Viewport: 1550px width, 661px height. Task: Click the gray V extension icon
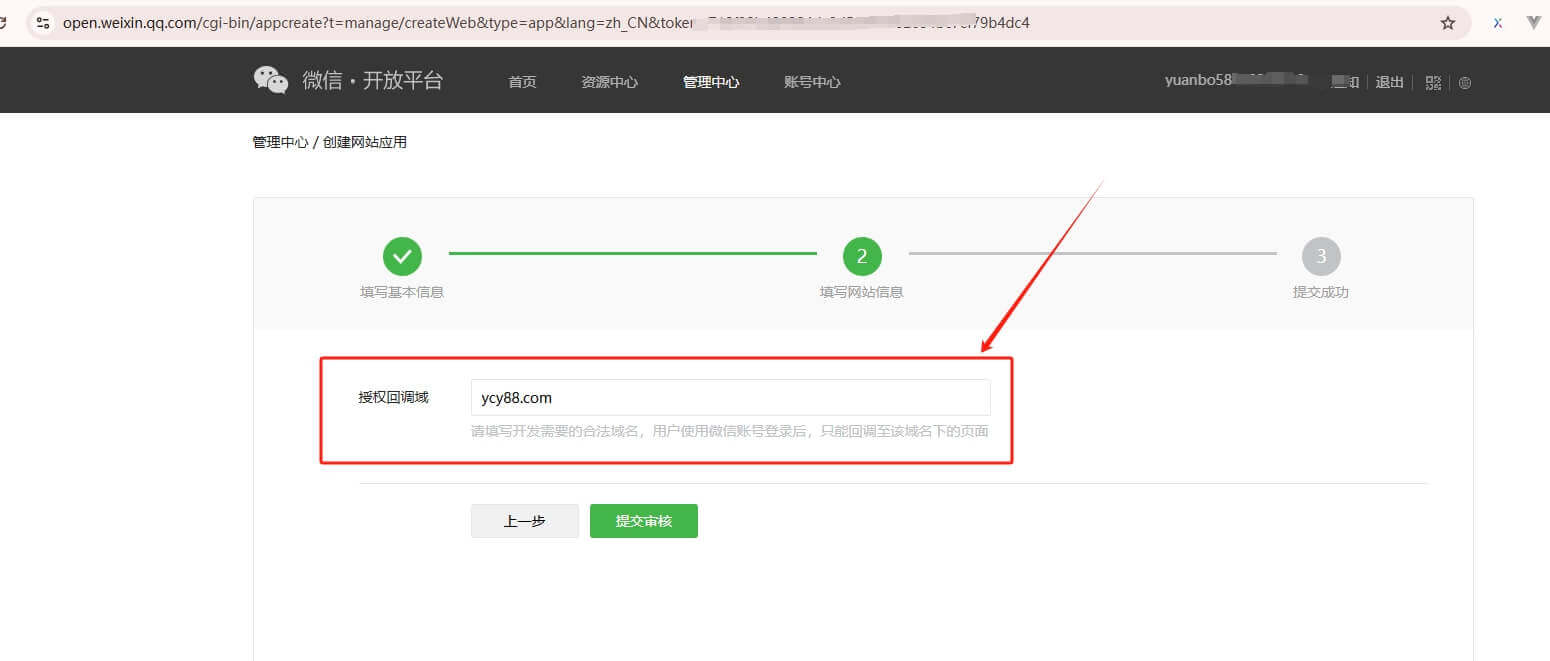(x=1533, y=23)
